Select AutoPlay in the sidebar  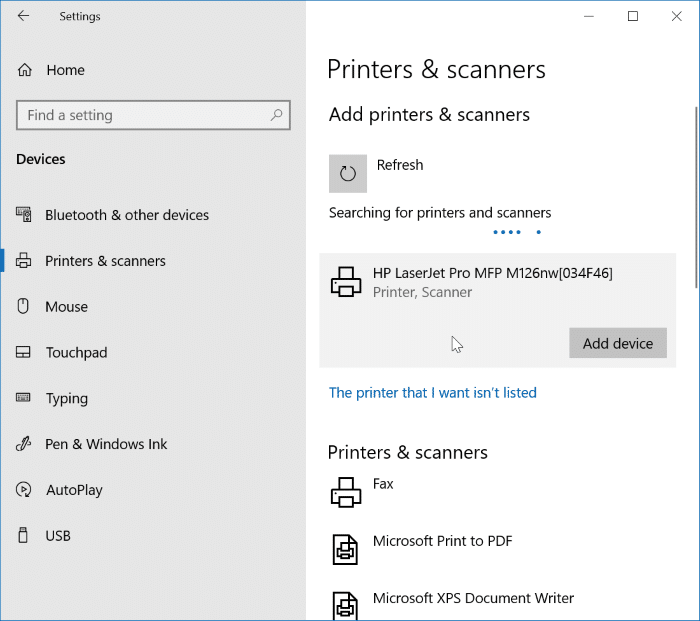click(74, 490)
